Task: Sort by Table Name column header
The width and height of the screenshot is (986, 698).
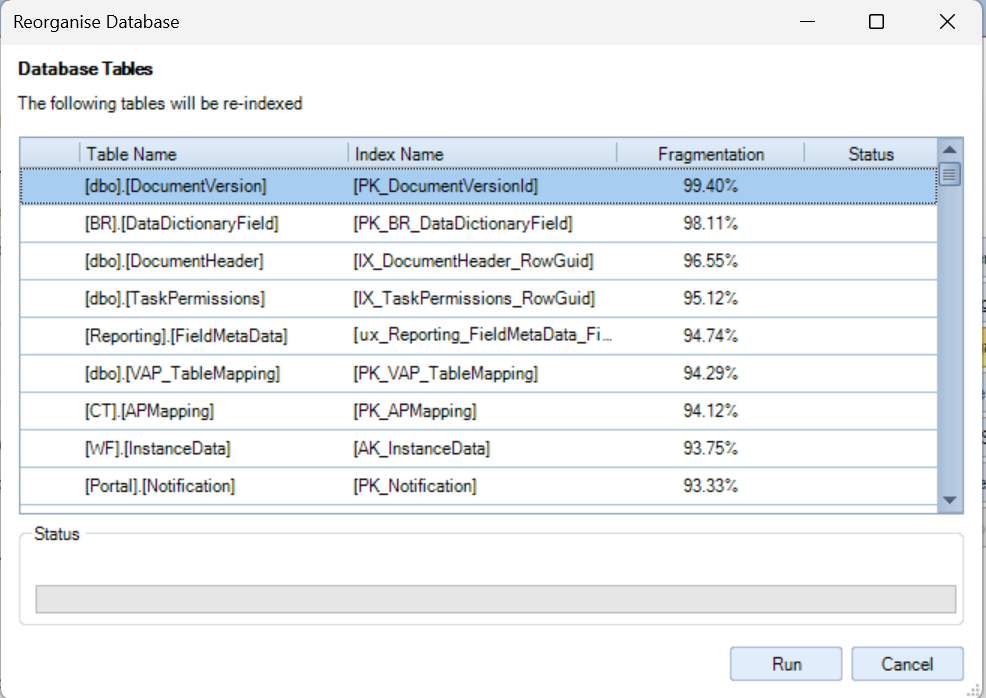Action: pos(213,154)
